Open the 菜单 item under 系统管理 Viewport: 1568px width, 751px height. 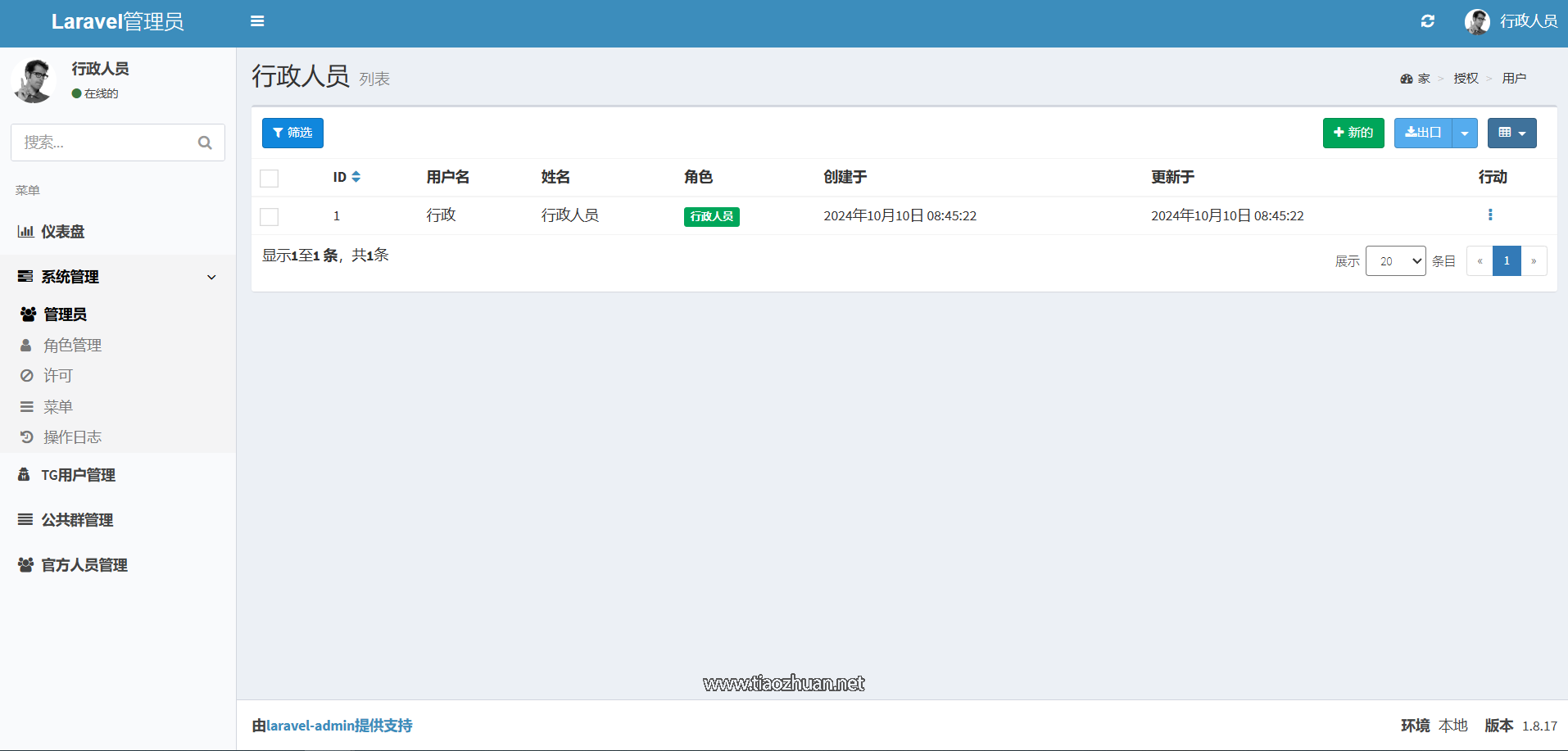(57, 405)
